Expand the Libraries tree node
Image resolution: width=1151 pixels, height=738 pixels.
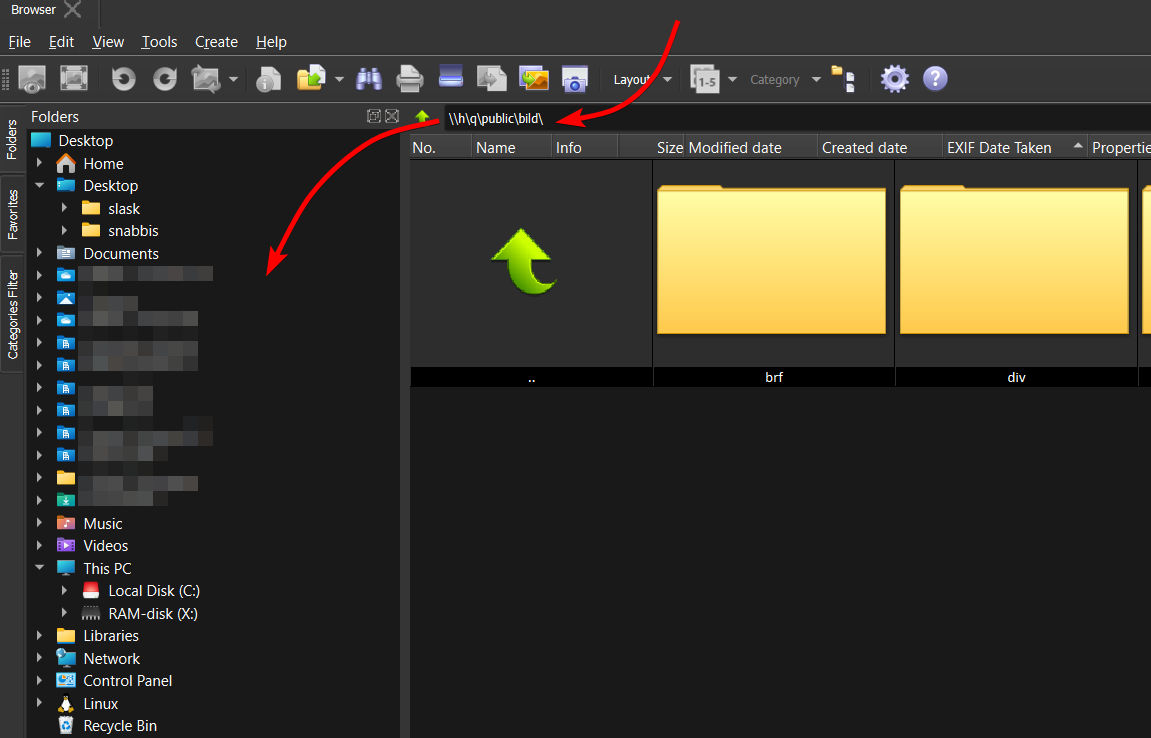point(40,636)
